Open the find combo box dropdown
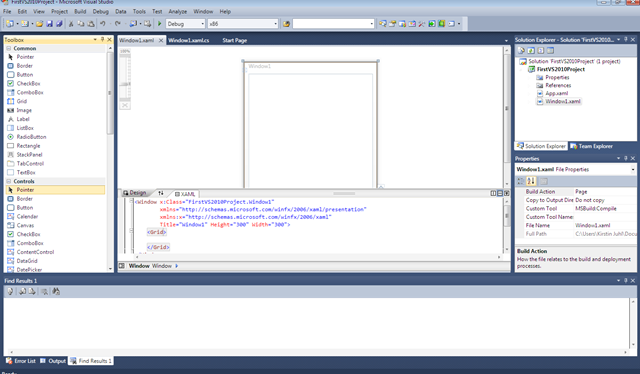This screenshot has width=640, height=374. [x=371, y=24]
